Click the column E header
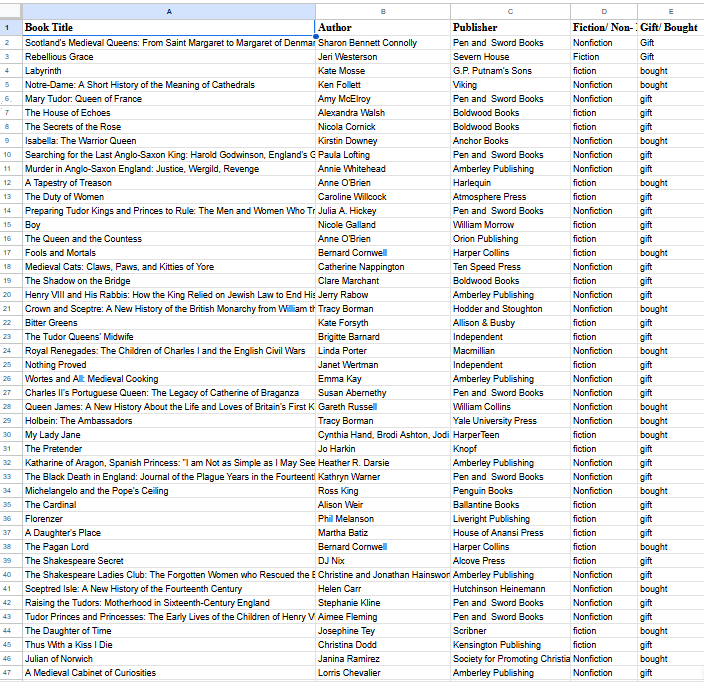 pos(670,10)
